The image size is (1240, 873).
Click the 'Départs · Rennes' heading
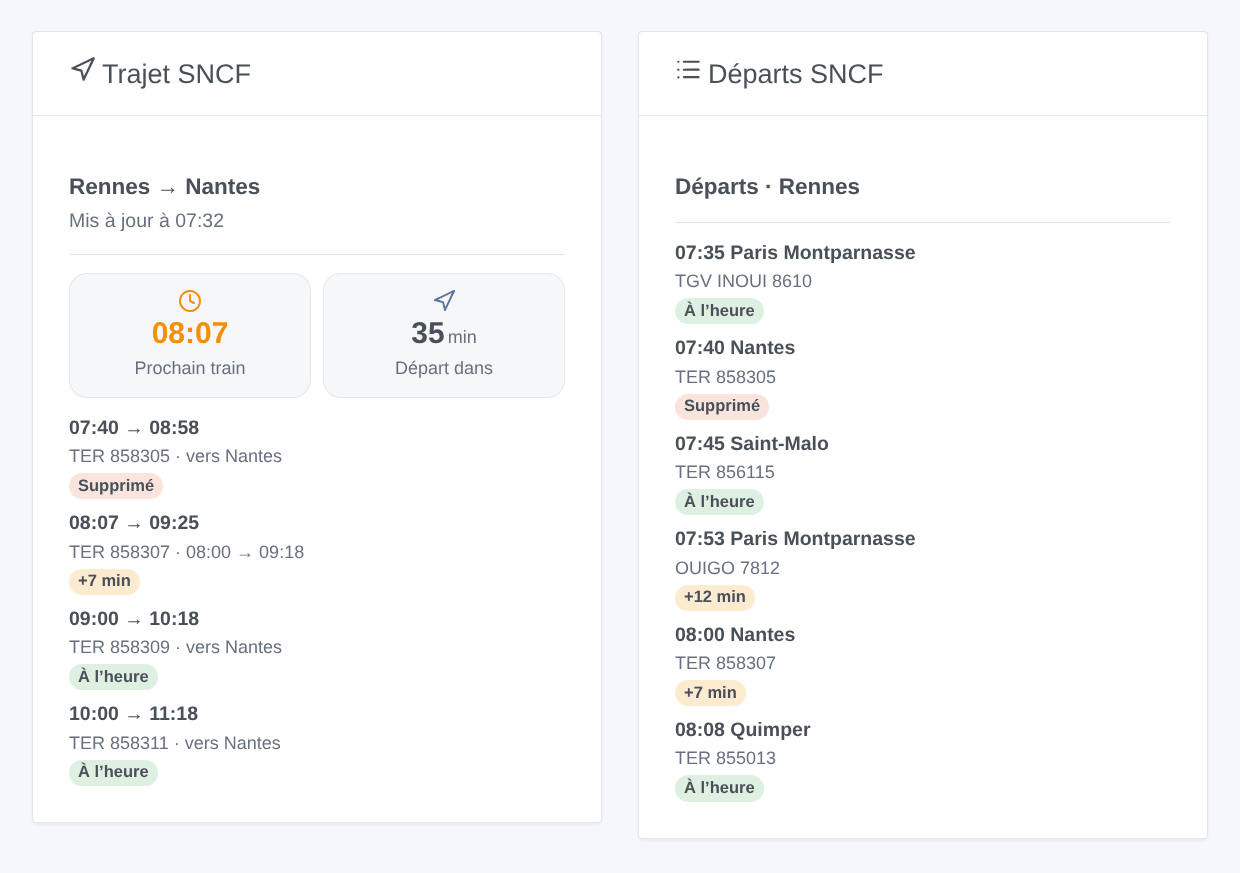tap(767, 187)
